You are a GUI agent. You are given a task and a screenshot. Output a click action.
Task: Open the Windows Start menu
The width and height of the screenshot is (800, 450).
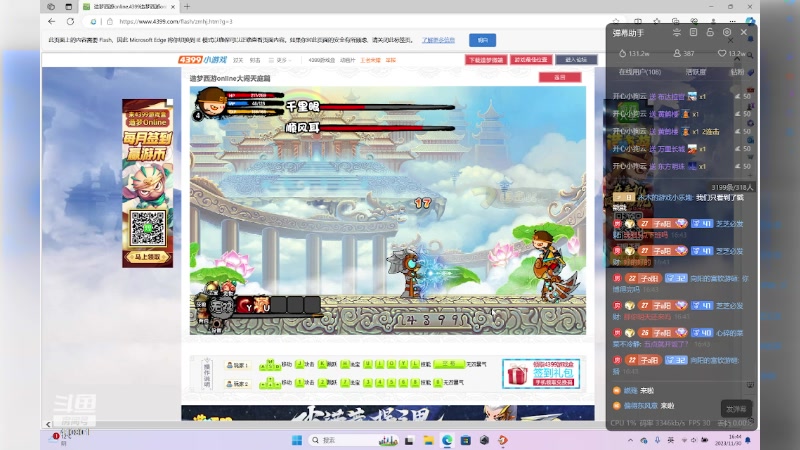[x=296, y=440]
